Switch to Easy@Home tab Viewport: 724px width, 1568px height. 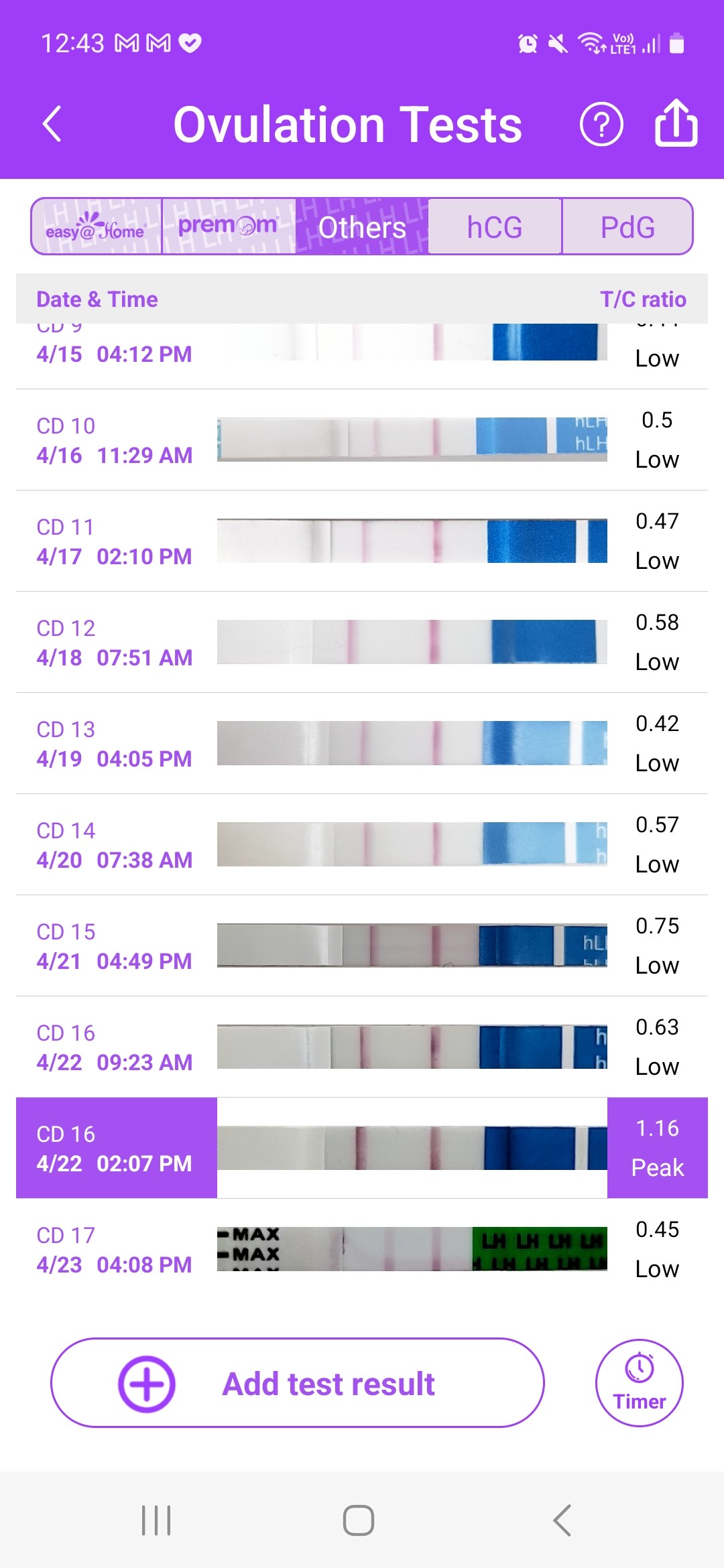click(x=97, y=226)
